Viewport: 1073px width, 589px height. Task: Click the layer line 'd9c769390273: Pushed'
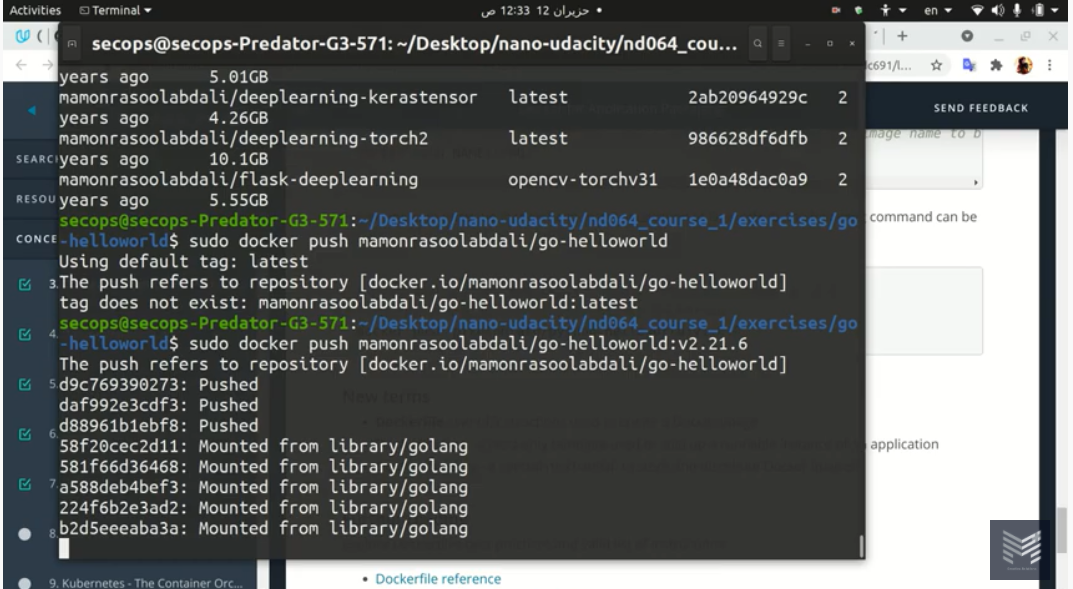click(159, 384)
